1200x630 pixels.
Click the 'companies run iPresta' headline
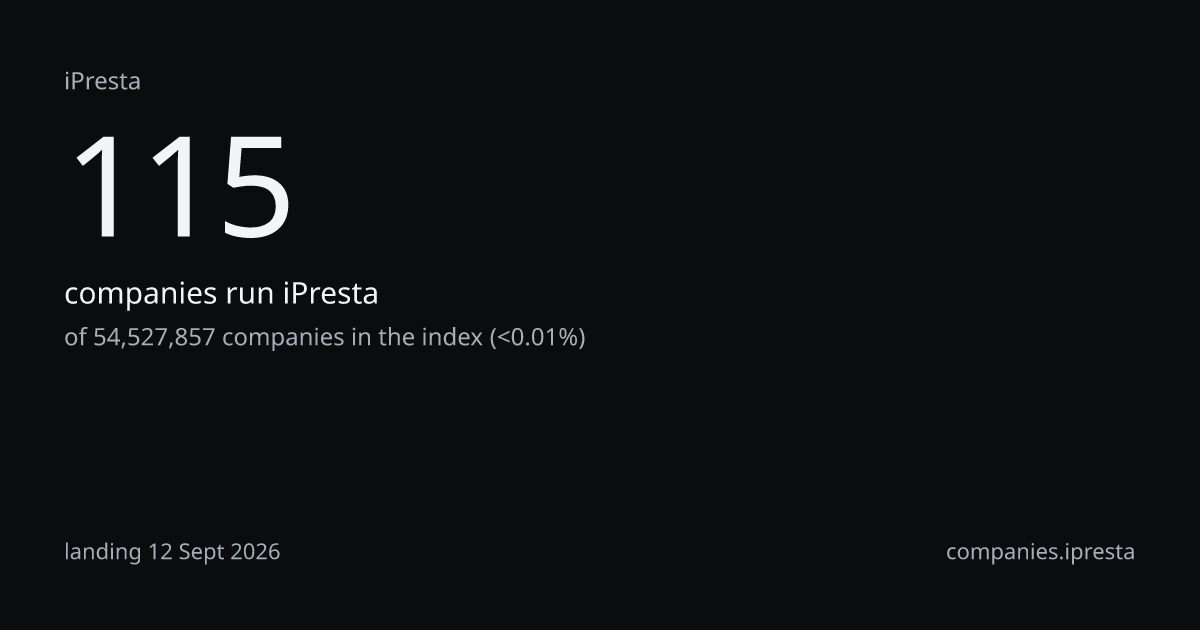[x=221, y=295]
